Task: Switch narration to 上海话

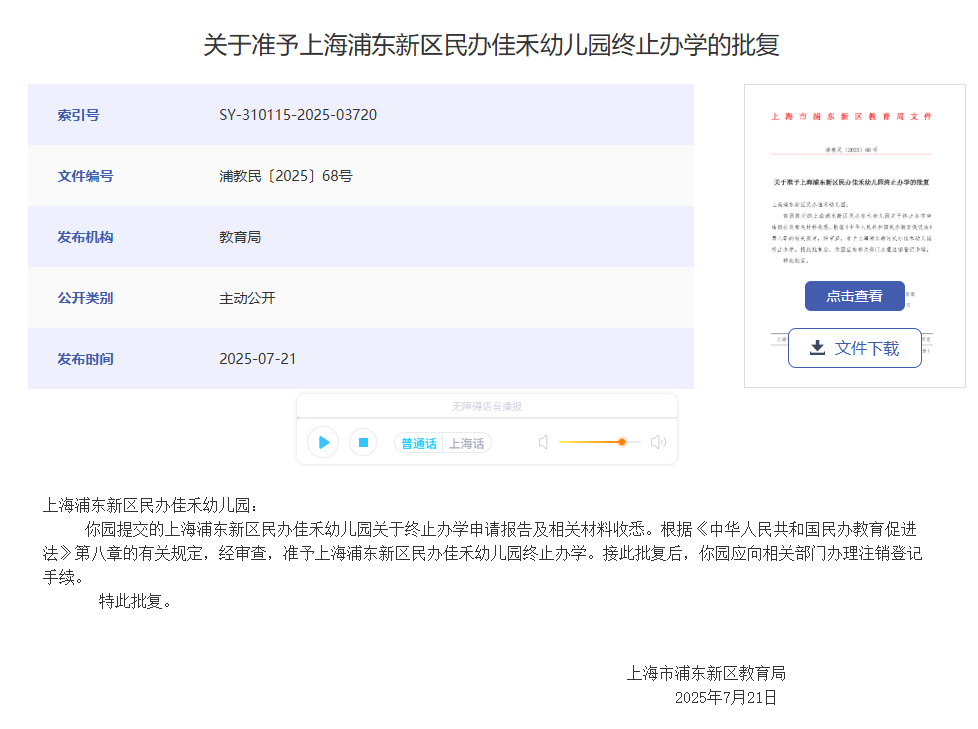Action: point(466,443)
